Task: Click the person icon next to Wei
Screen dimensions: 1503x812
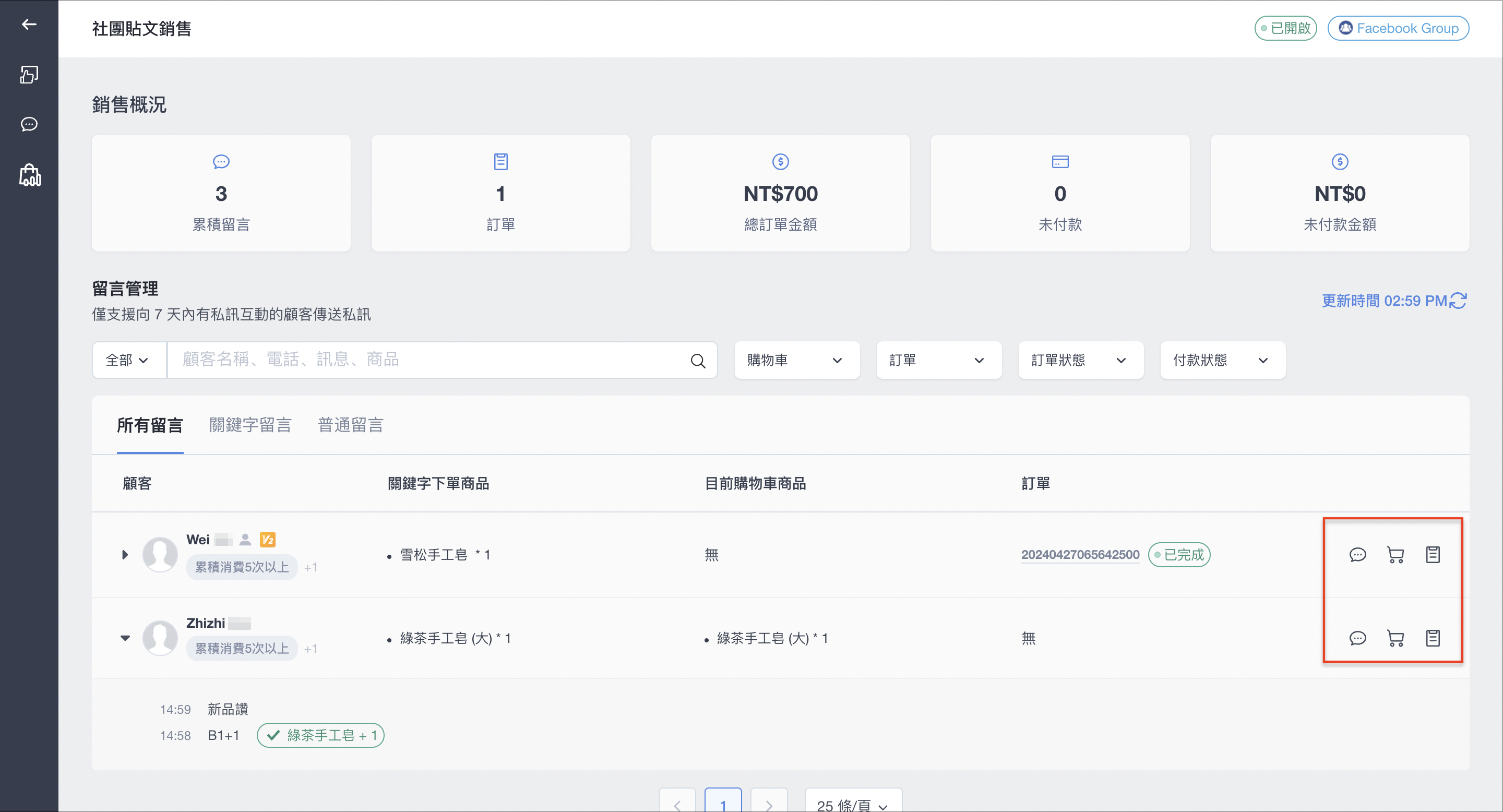Action: [x=245, y=540]
